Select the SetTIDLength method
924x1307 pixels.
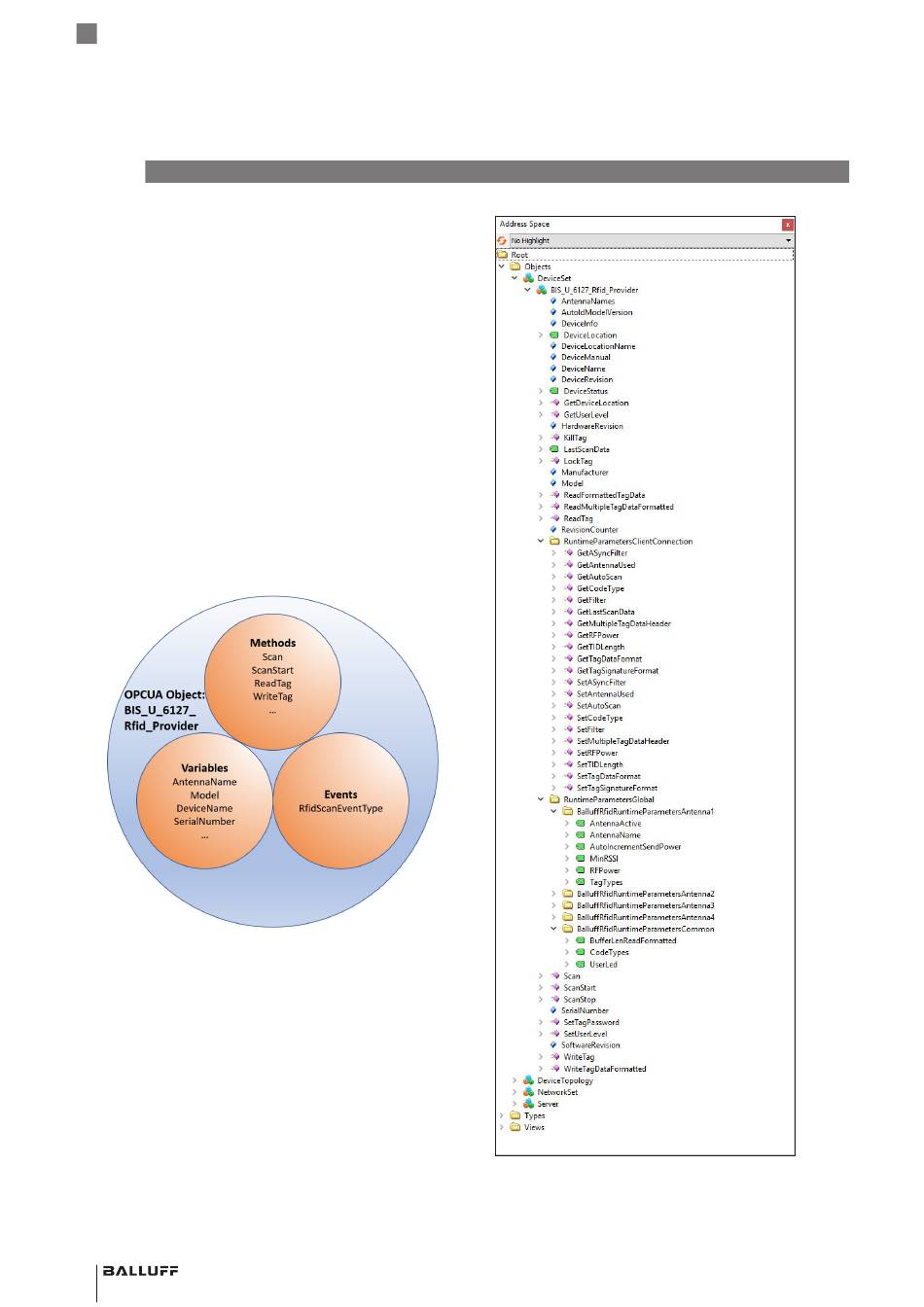600,764
